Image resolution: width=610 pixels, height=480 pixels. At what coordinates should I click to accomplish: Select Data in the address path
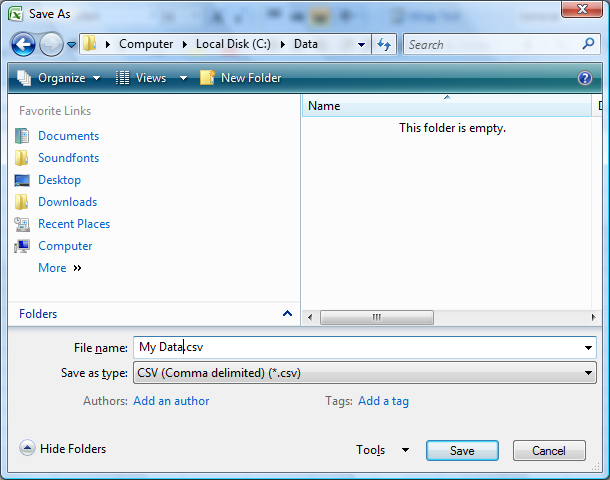coord(305,44)
